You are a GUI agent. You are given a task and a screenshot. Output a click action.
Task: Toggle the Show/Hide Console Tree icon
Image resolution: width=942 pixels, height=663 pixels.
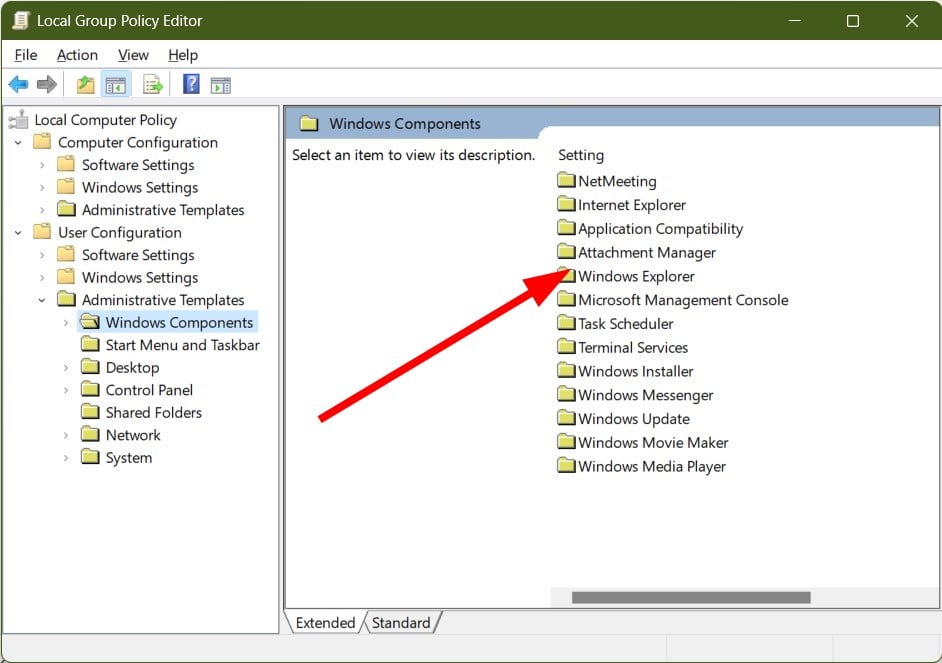[116, 84]
